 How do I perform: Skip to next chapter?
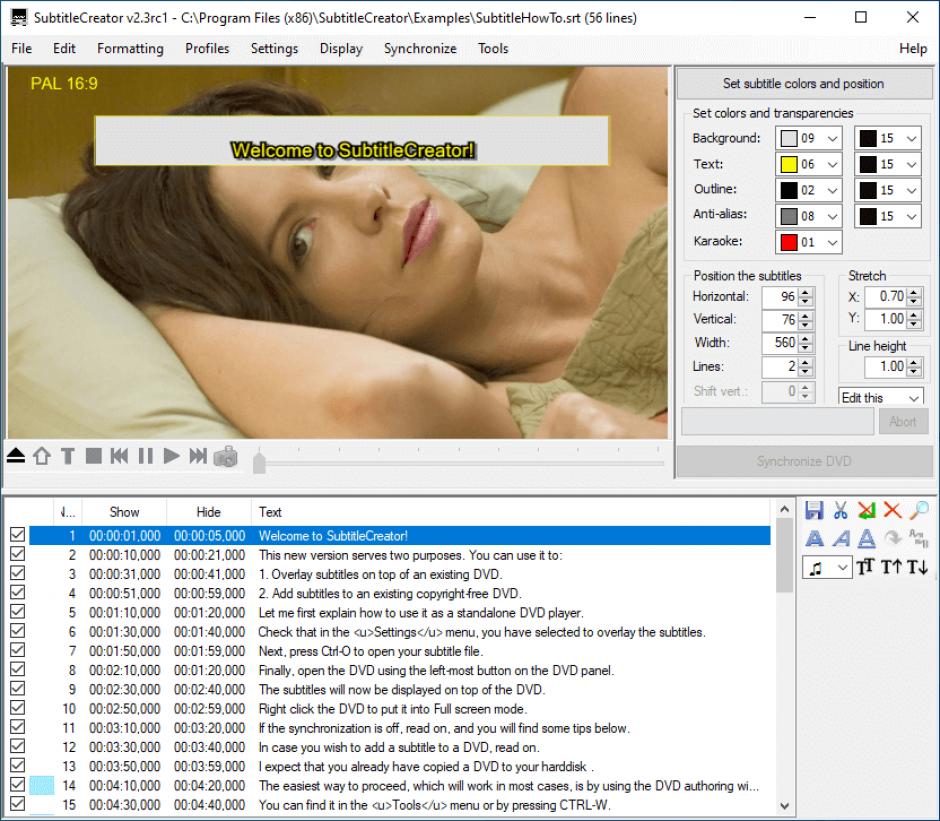tap(198, 456)
